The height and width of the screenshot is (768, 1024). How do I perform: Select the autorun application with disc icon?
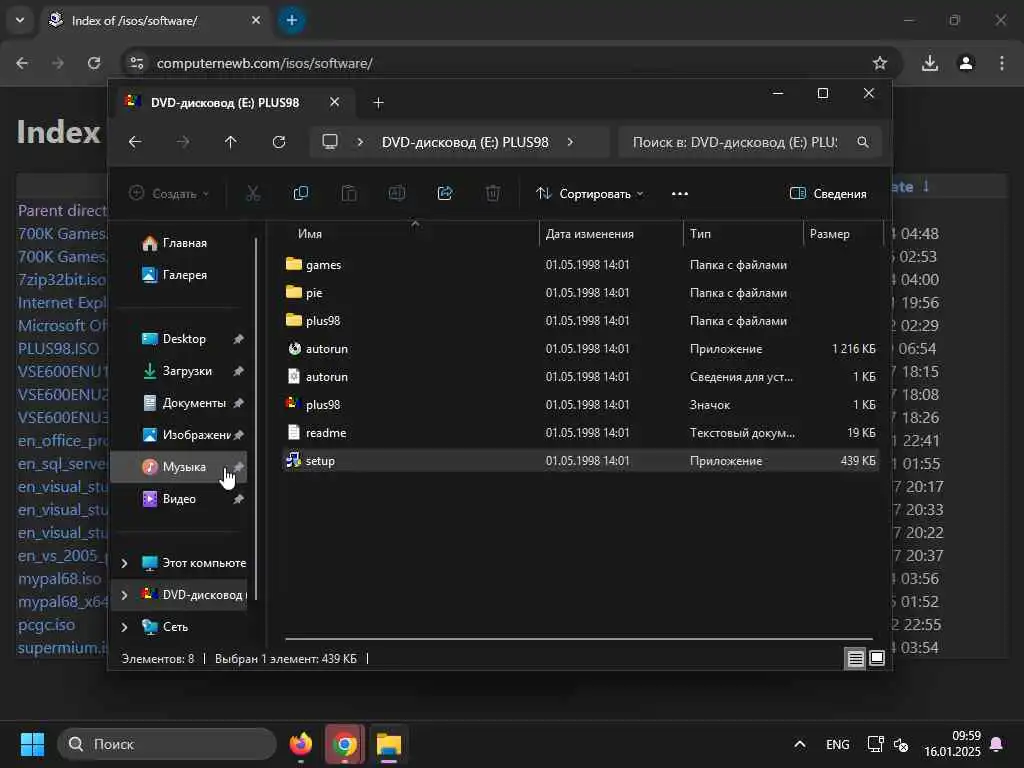click(x=580, y=349)
